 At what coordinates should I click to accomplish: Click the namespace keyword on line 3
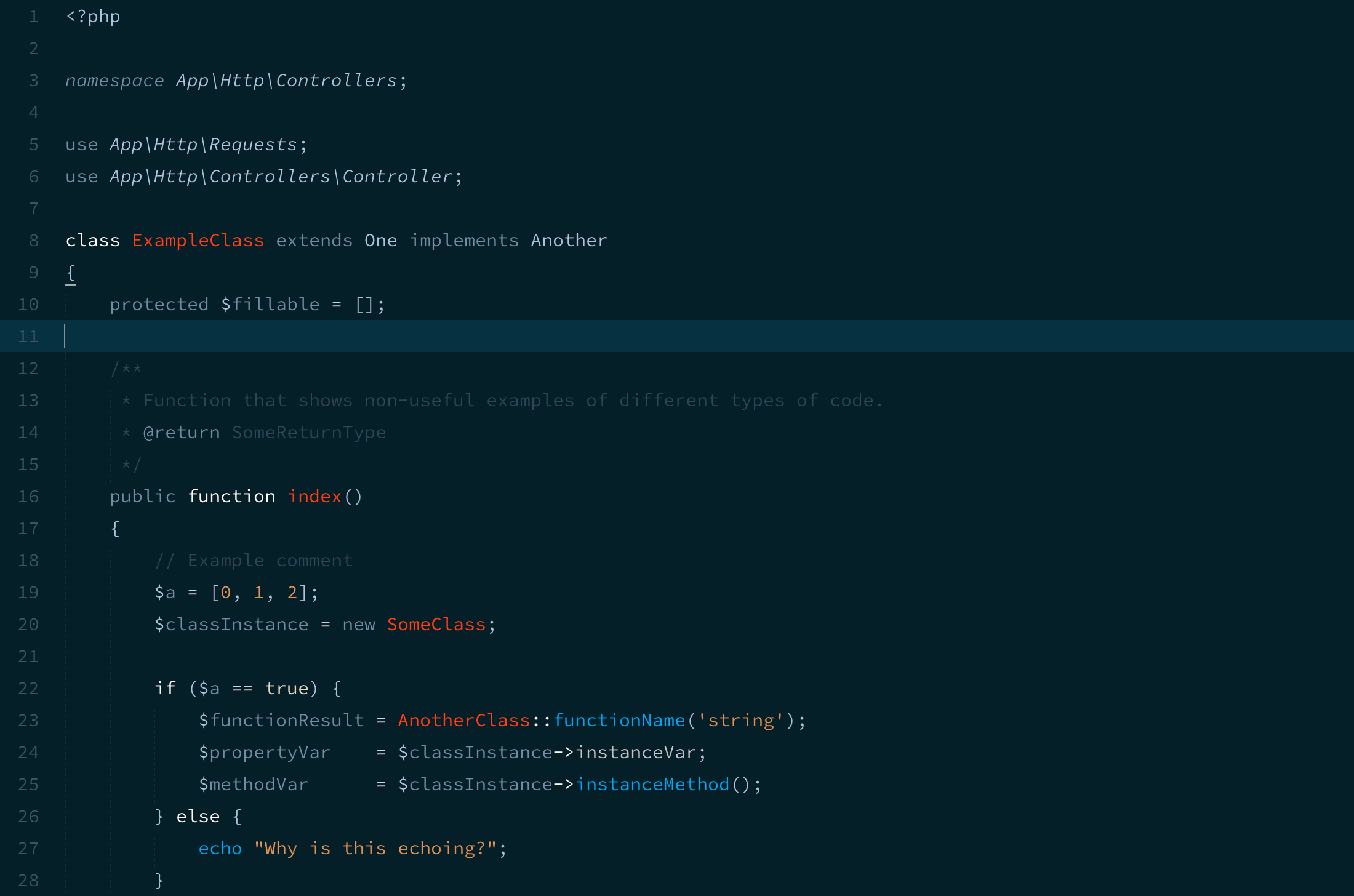pos(114,81)
